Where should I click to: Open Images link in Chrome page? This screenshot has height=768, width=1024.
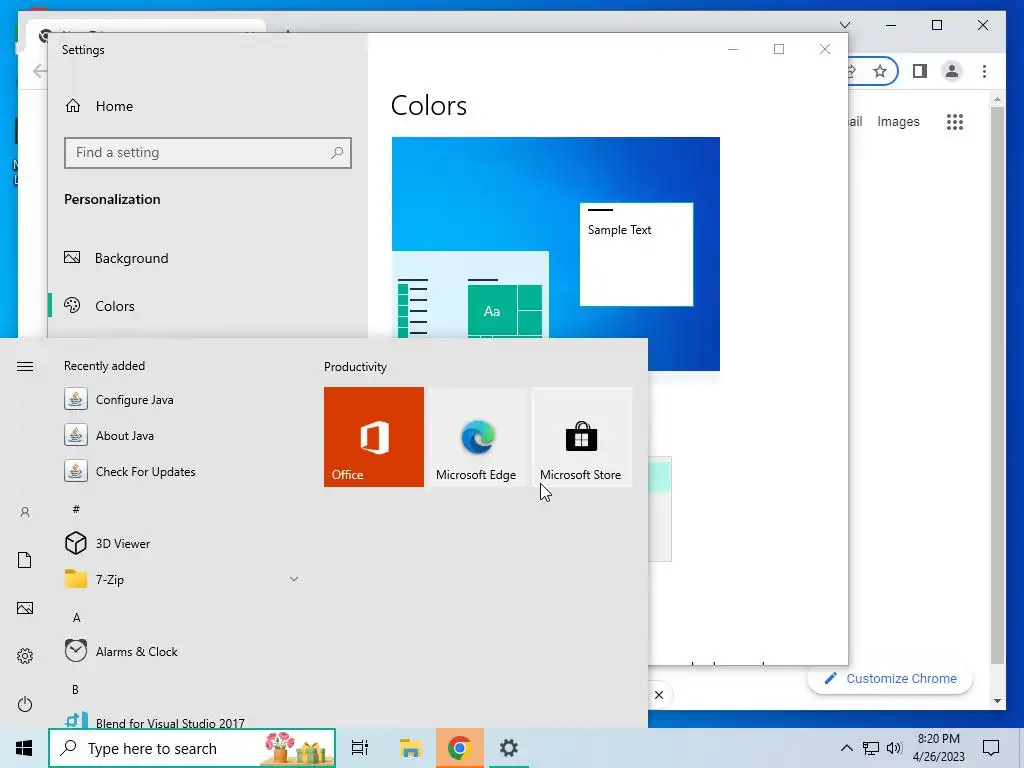[898, 121]
